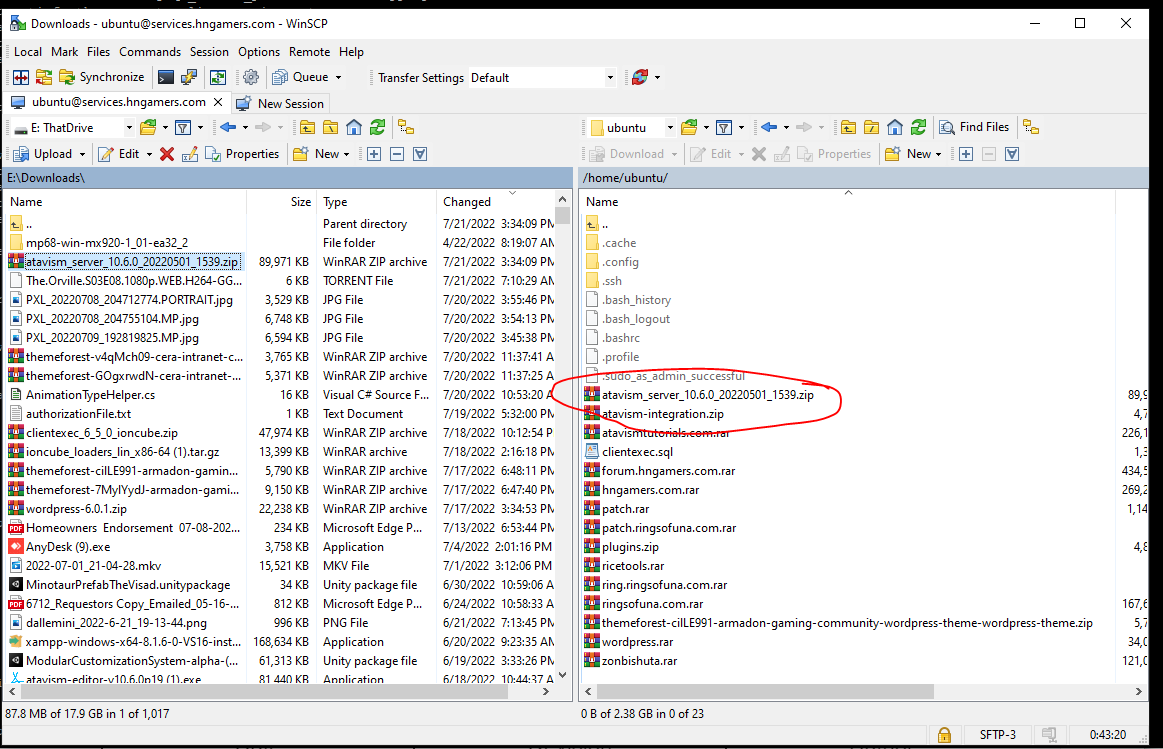Go back in the local panel history
This screenshot has height=749, width=1163.
click(228, 128)
